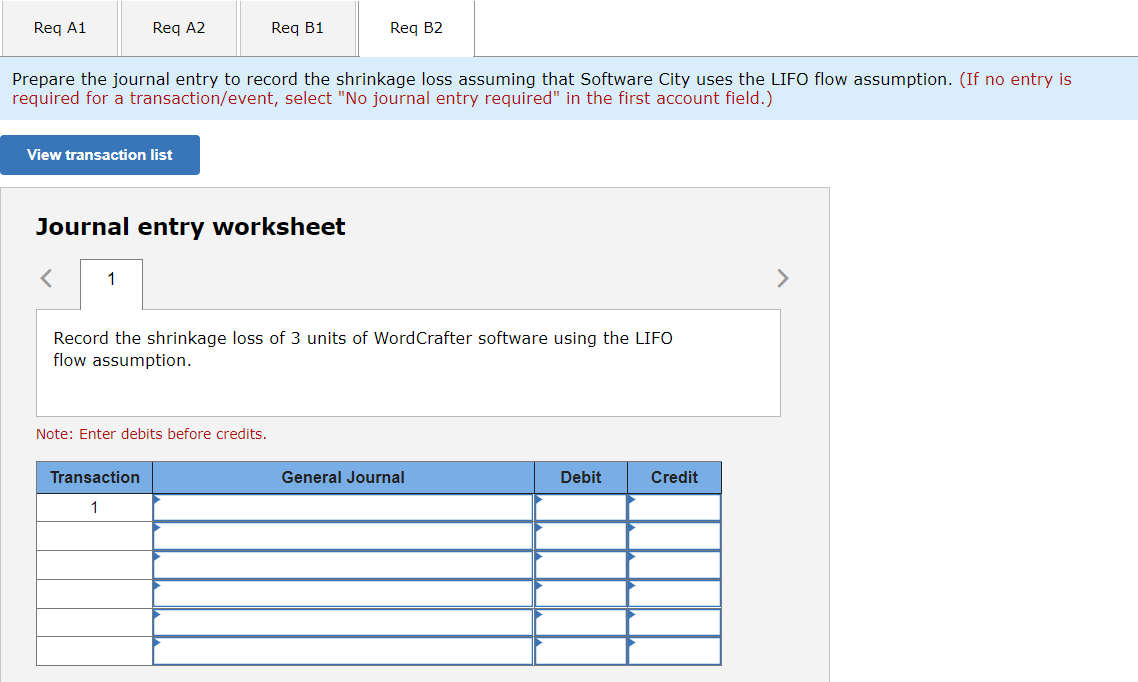This screenshot has width=1138, height=682.
Task: Click the Debit input on row two
Action: (580, 536)
